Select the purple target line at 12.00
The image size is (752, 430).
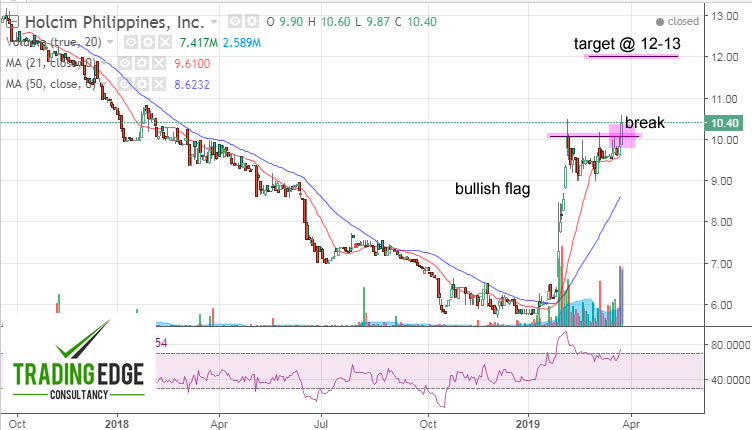point(632,57)
